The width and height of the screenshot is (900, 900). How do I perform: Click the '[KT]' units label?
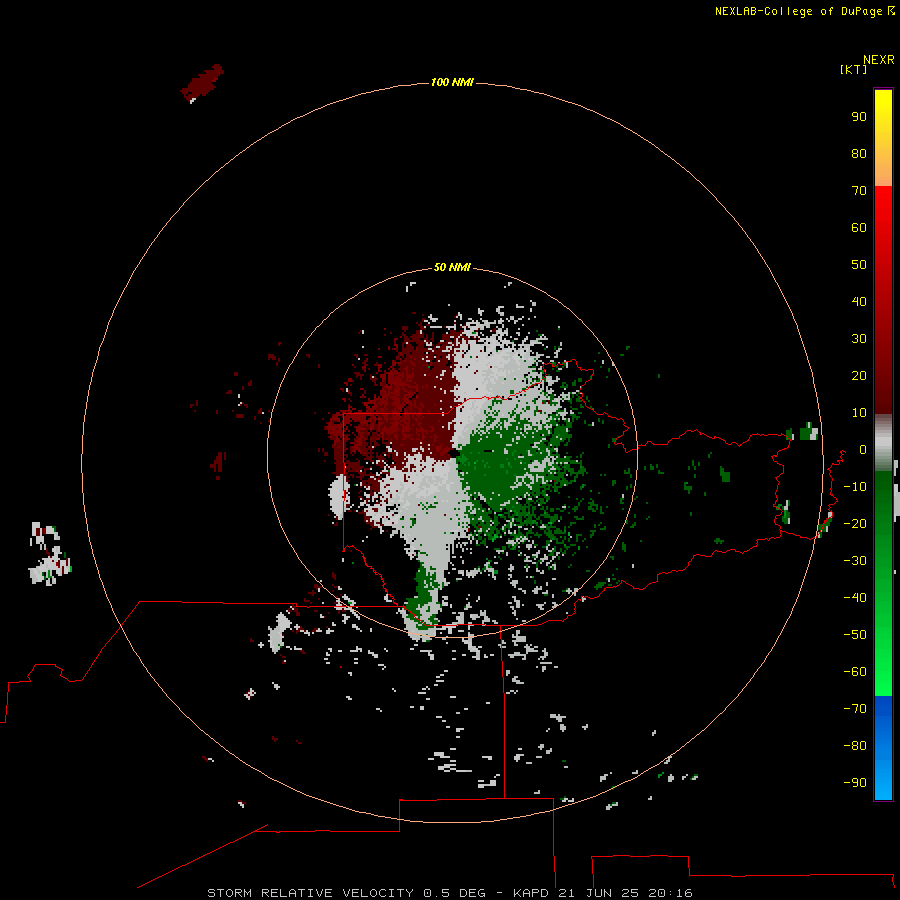click(x=853, y=69)
